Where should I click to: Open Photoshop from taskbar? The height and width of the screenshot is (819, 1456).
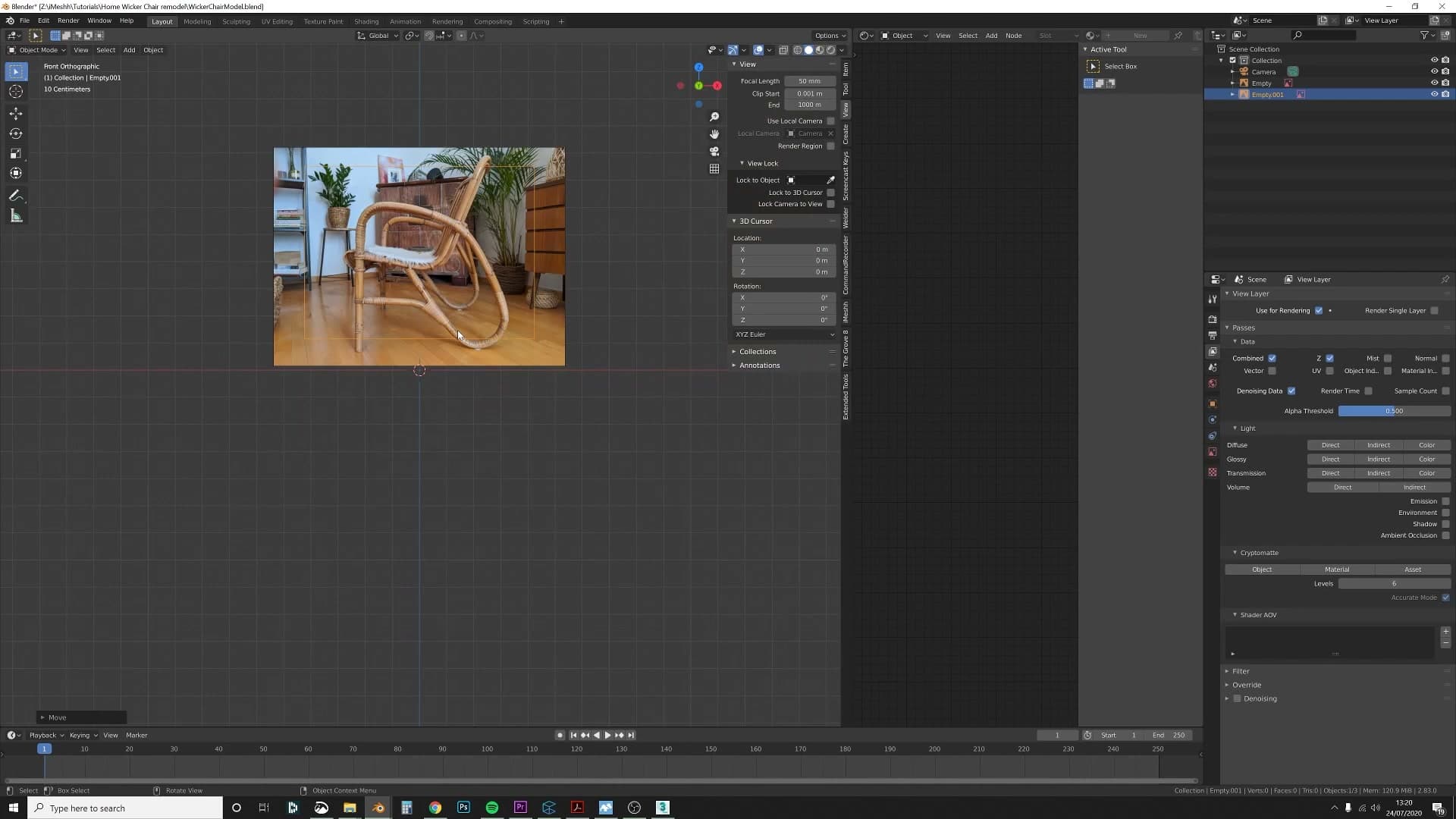tap(463, 808)
